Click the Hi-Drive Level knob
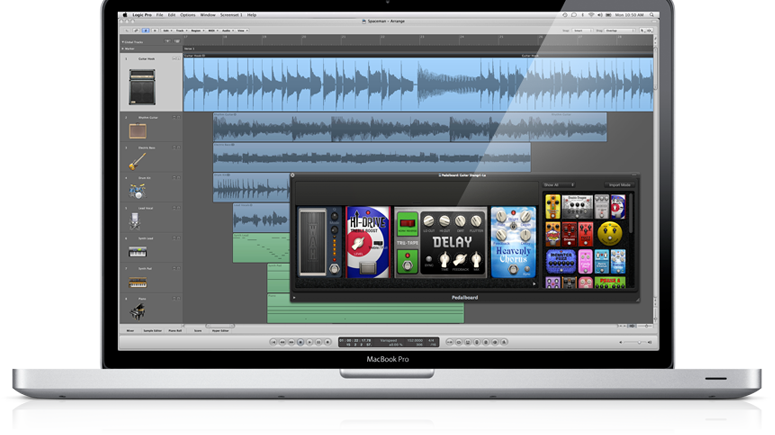The height and width of the screenshot is (435, 775). 357,243
